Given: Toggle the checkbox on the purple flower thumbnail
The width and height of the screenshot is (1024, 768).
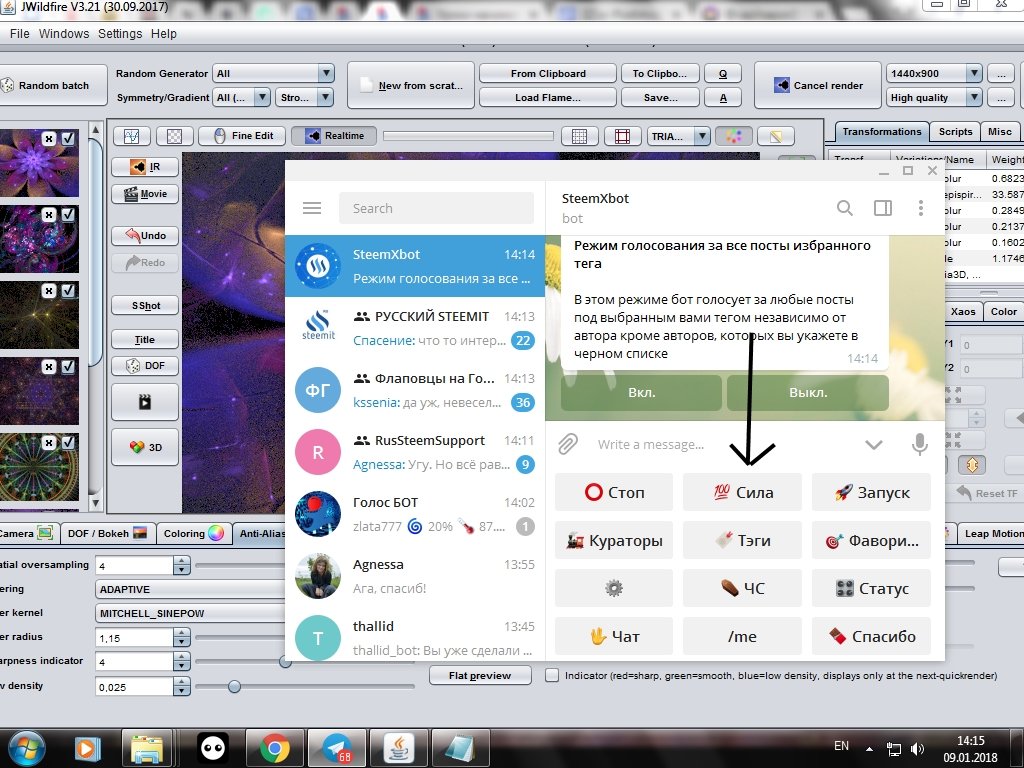Looking at the screenshot, I should pyautogui.click(x=68, y=138).
